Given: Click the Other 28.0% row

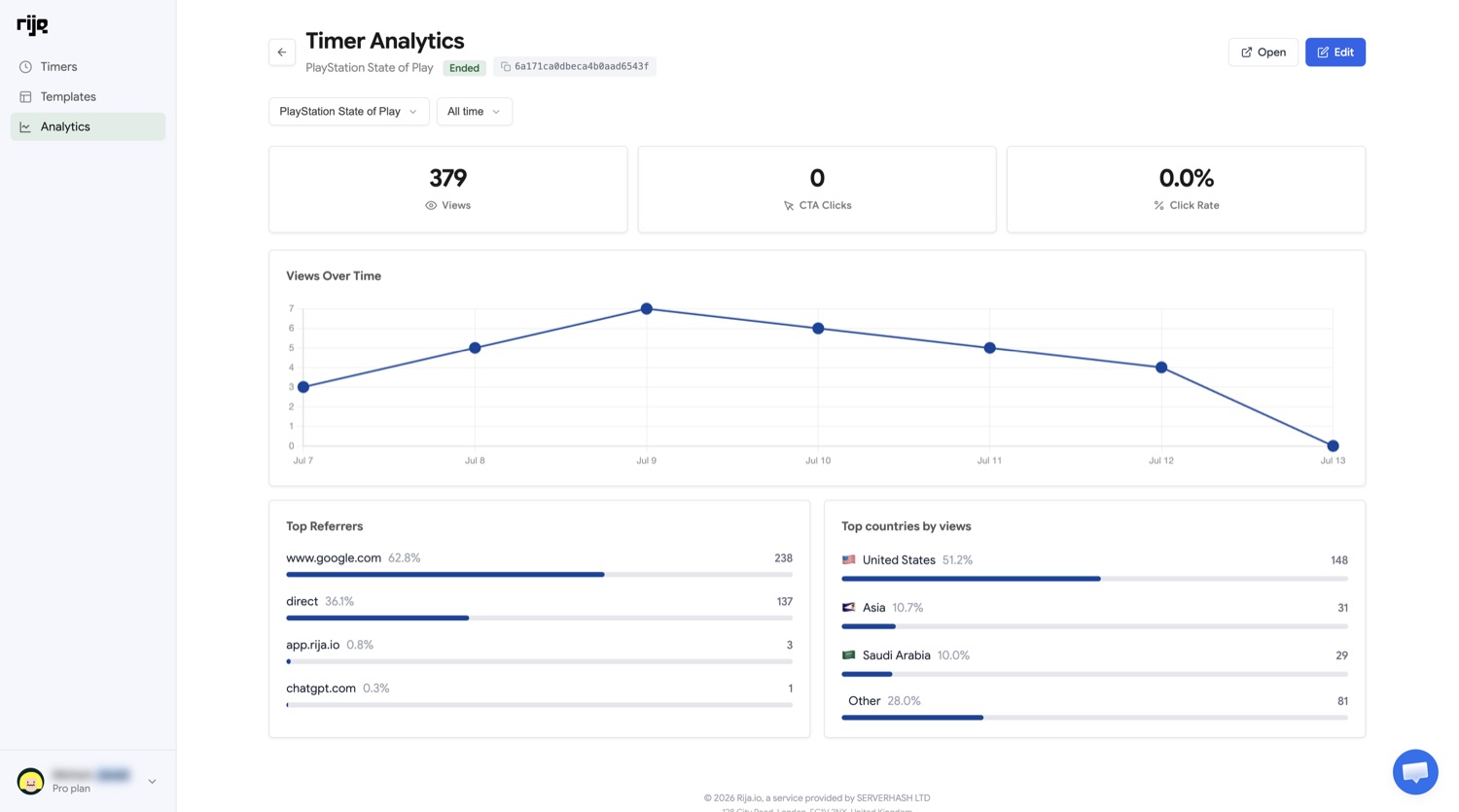Looking at the screenshot, I should point(1094,707).
